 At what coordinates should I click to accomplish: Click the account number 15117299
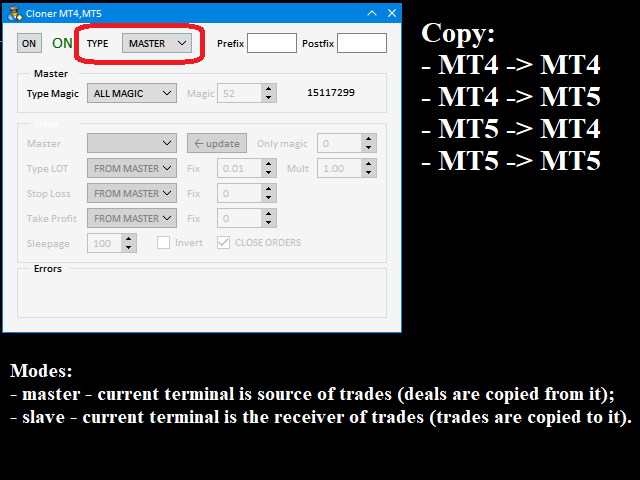[331, 93]
